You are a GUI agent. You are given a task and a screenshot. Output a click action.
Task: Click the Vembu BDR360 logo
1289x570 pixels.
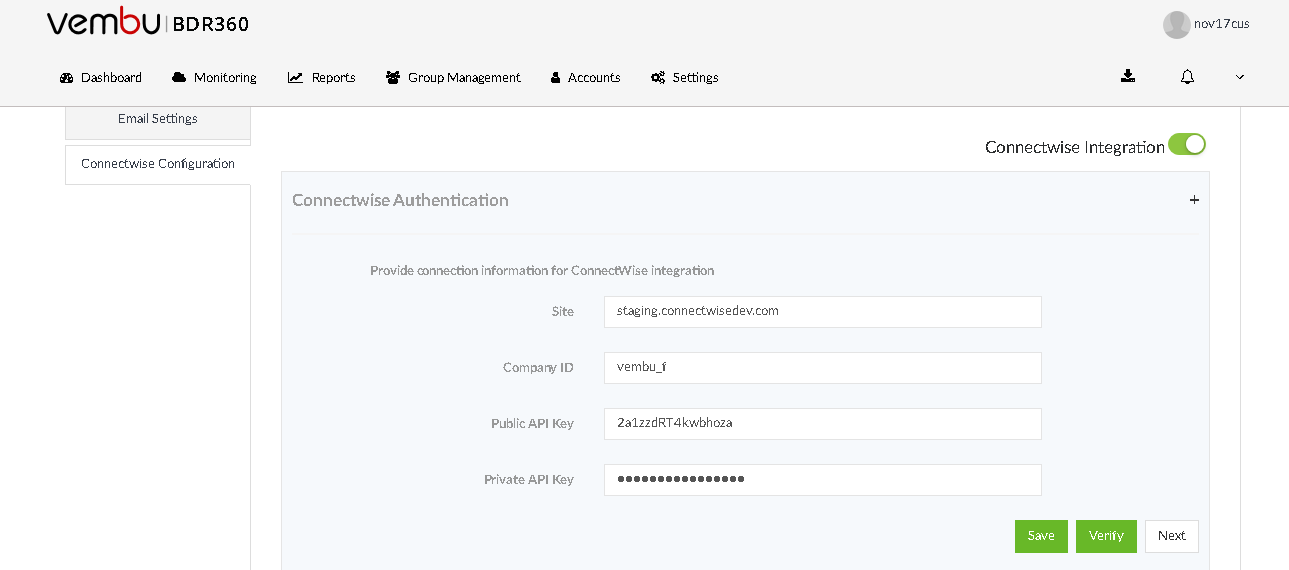[x=148, y=23]
